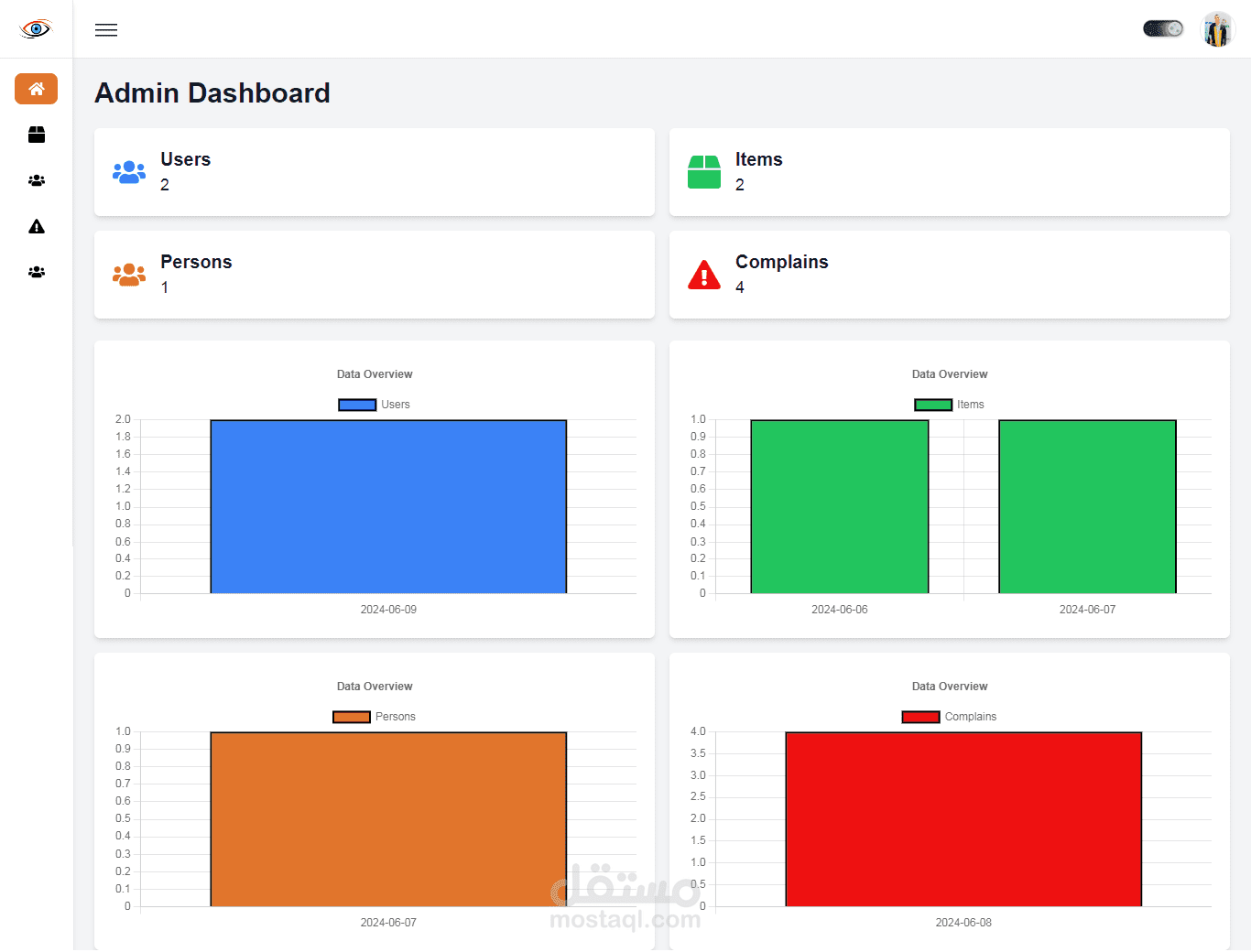1251x952 pixels.
Task: Toggle the Complains legend in the chart
Action: [x=950, y=717]
